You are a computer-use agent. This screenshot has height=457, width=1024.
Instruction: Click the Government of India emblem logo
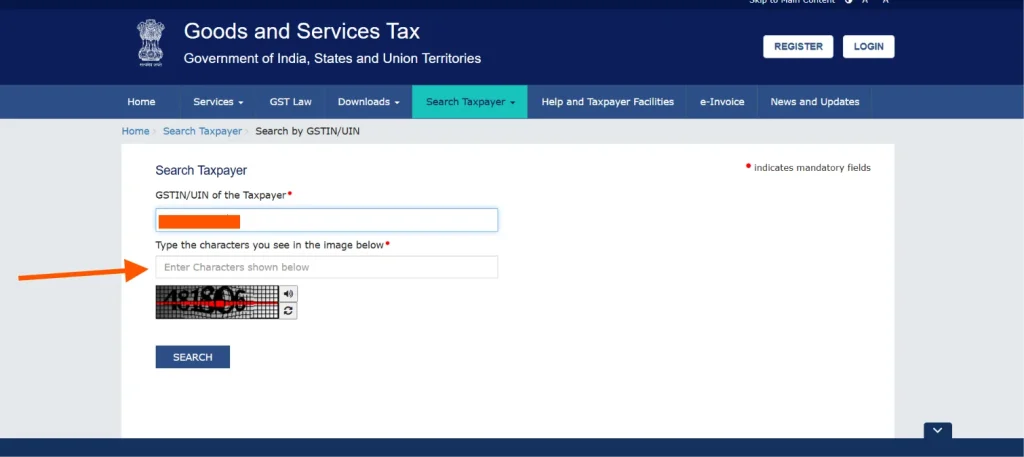tap(150, 43)
